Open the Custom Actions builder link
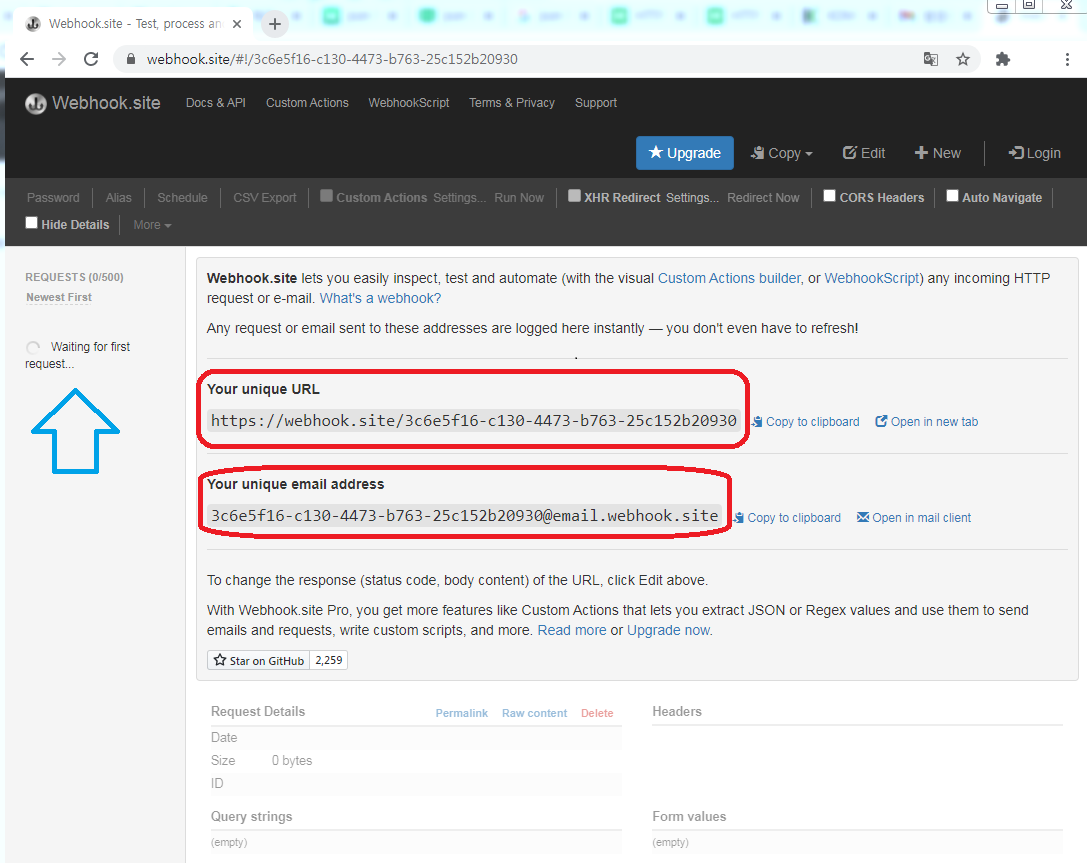 coord(729,279)
